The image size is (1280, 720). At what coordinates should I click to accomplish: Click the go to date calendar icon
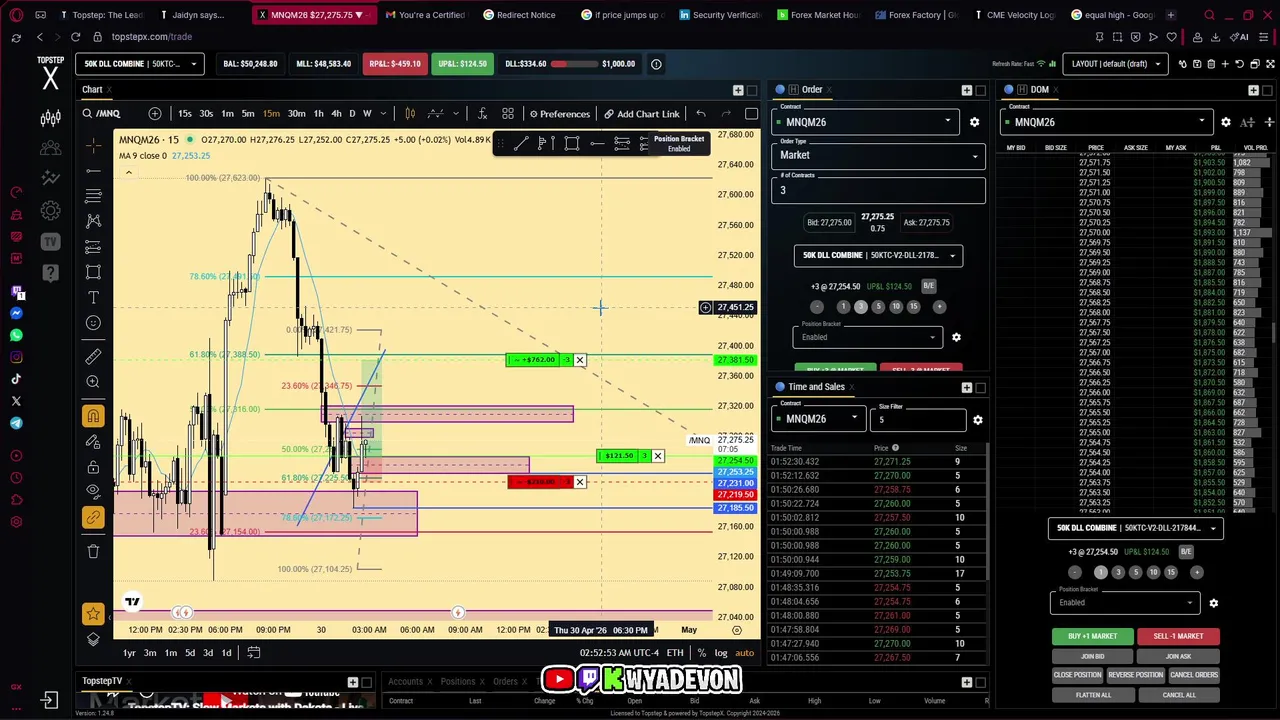coord(254,653)
